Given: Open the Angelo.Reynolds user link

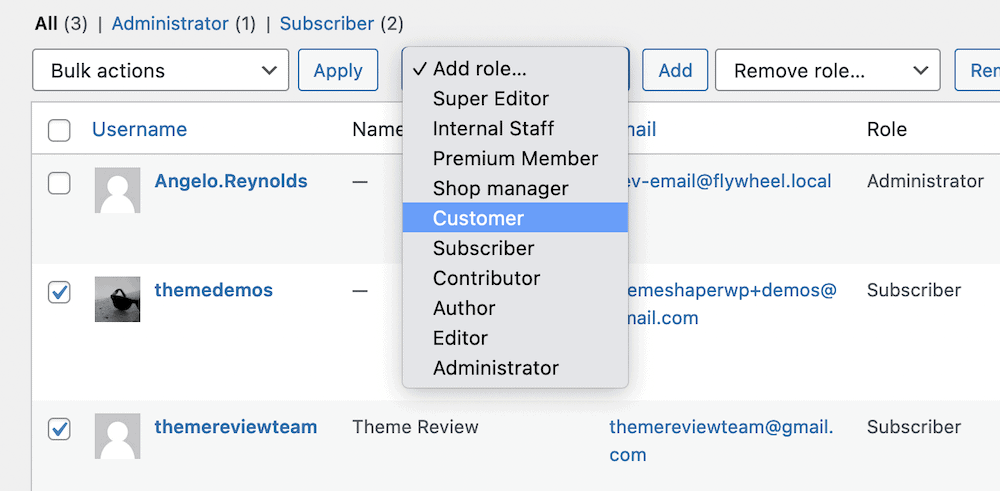Looking at the screenshot, I should tap(231, 181).
